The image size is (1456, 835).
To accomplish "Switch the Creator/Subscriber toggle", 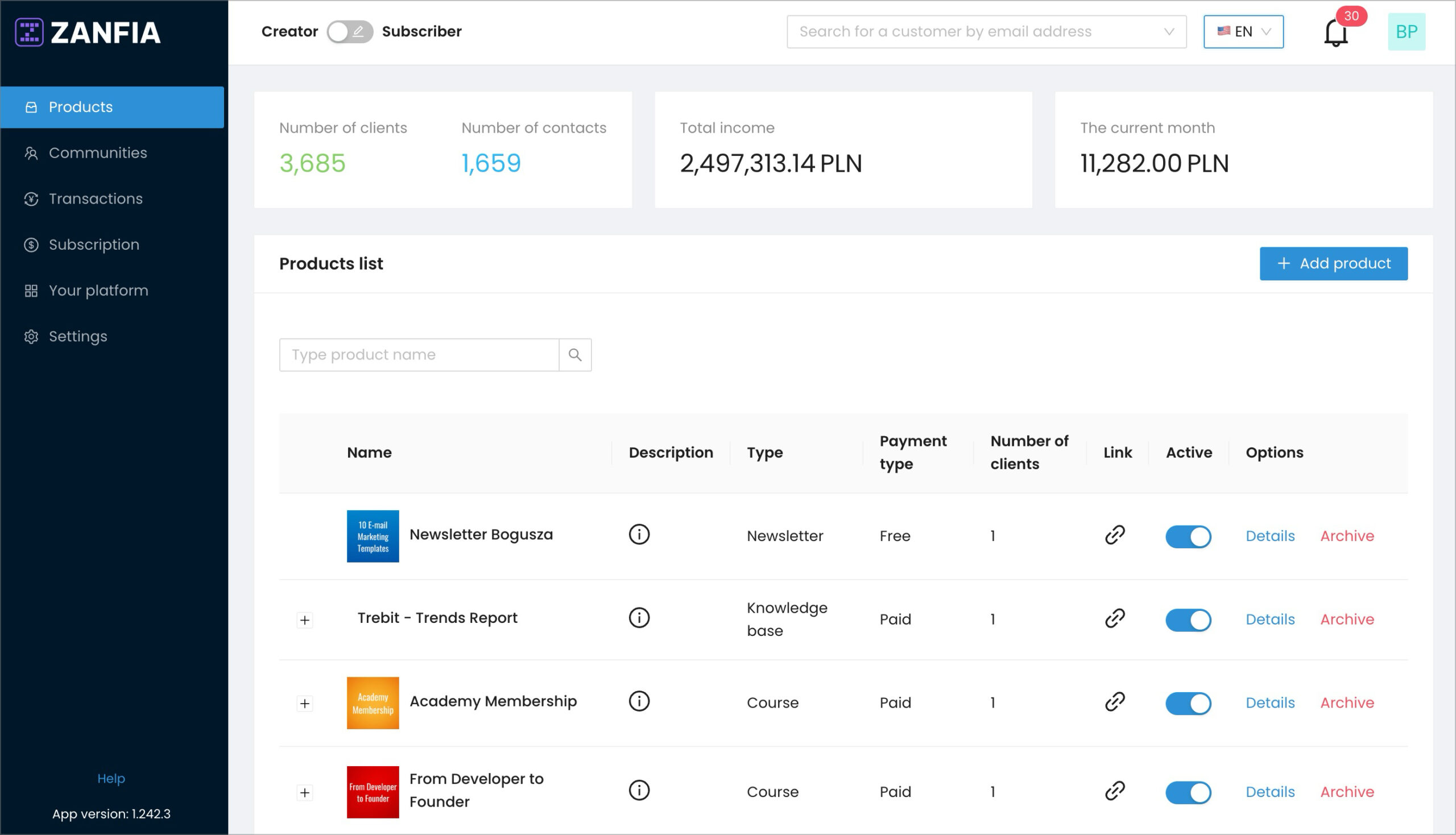I will pos(350,31).
